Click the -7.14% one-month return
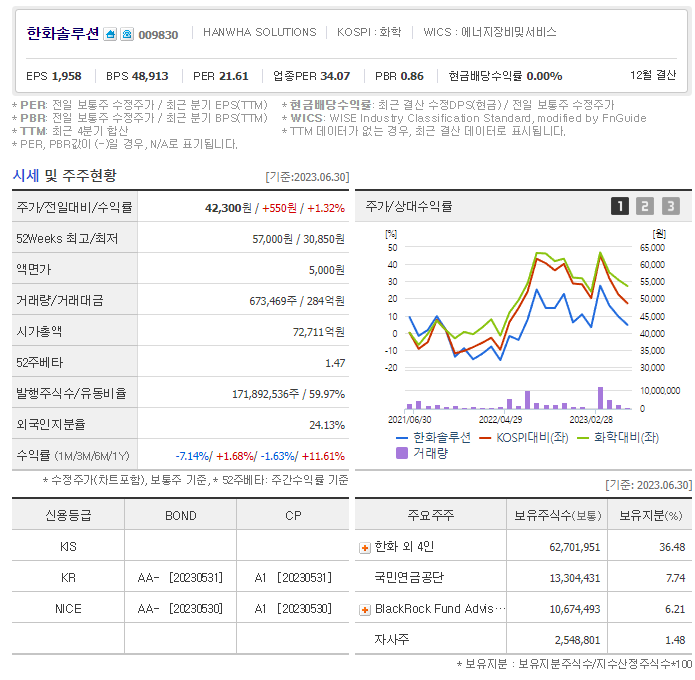The width and height of the screenshot is (695, 680). (192, 456)
